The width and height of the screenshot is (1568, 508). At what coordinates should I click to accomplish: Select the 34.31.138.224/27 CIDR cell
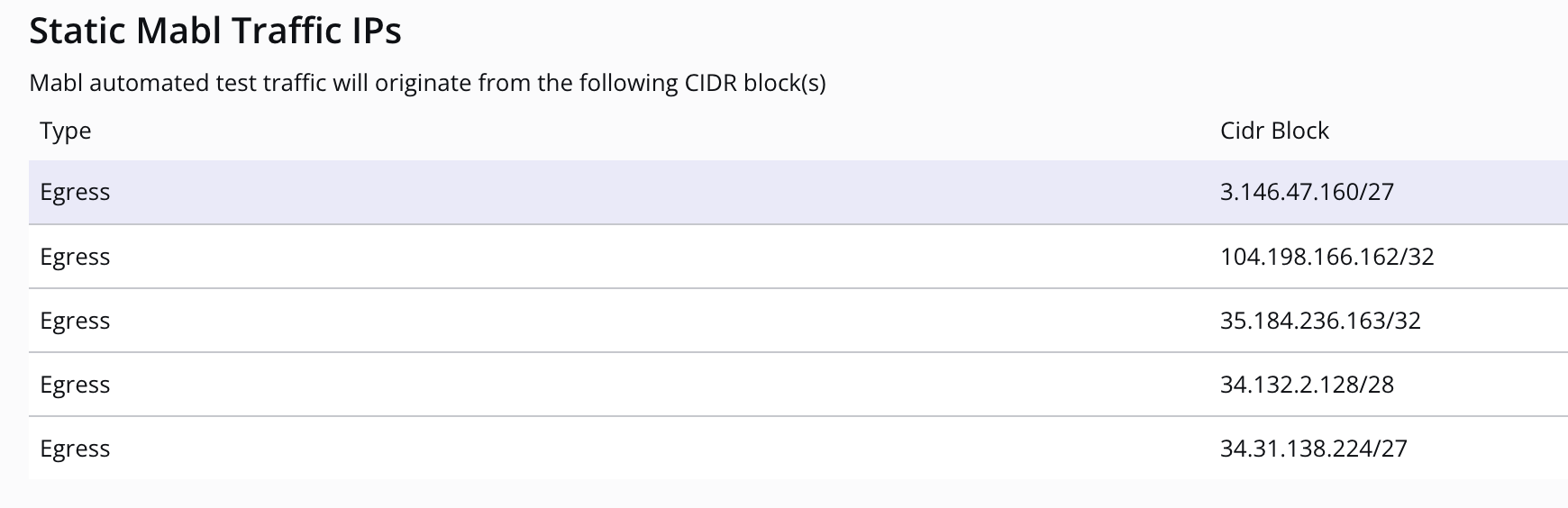1313,449
